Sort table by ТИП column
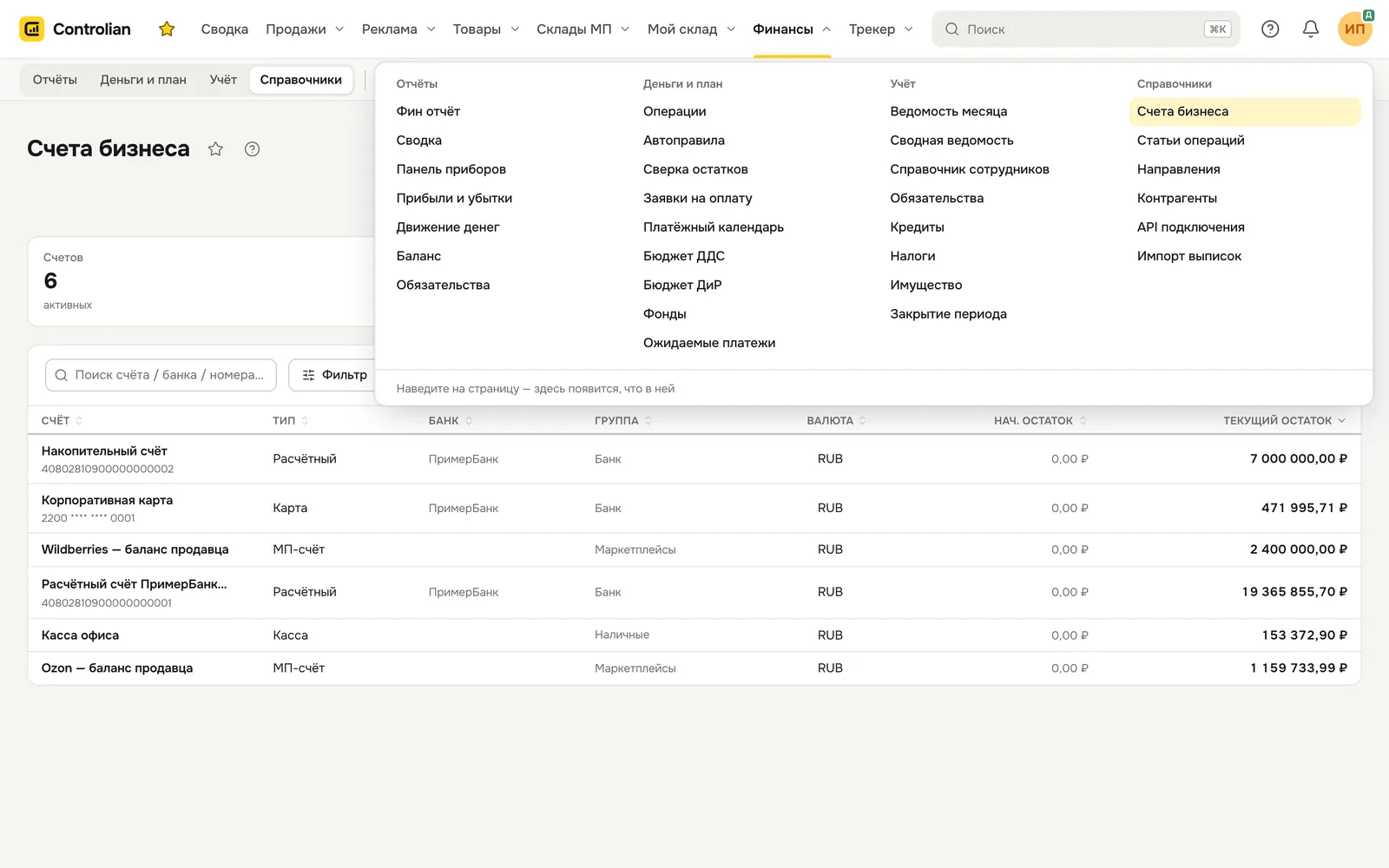1389x868 pixels. tap(291, 421)
